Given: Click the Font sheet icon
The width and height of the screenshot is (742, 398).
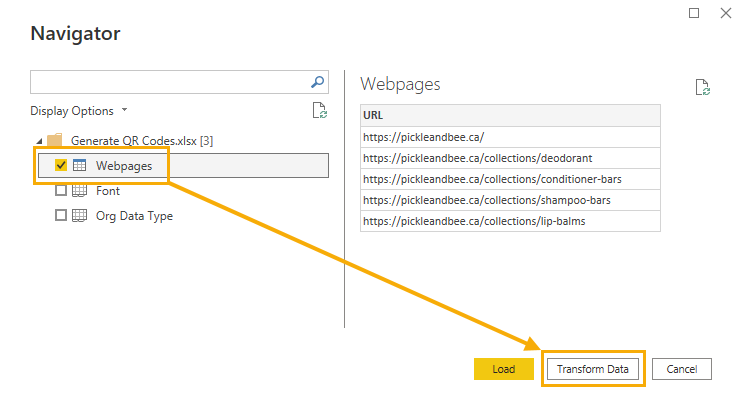Looking at the screenshot, I should tap(80, 191).
